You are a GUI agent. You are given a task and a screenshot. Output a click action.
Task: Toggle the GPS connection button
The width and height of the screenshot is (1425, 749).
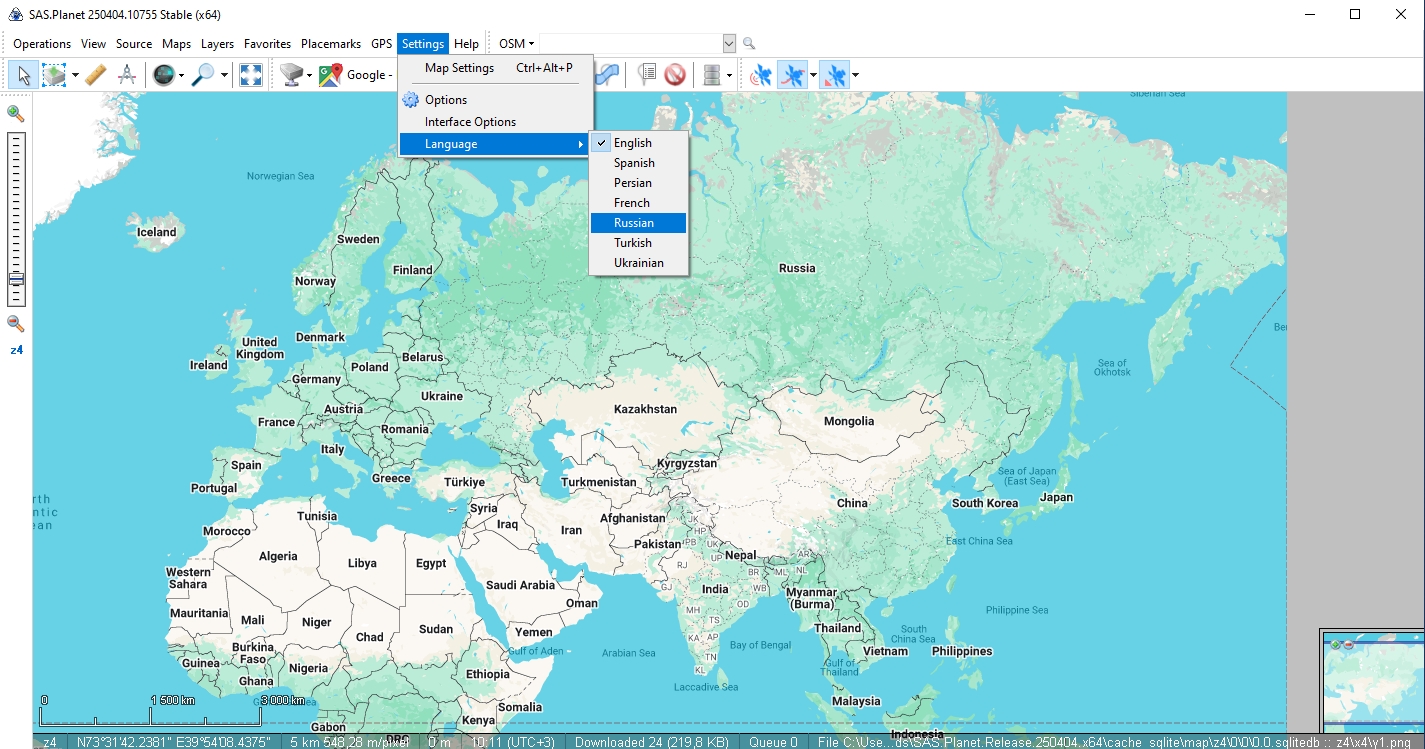(762, 74)
